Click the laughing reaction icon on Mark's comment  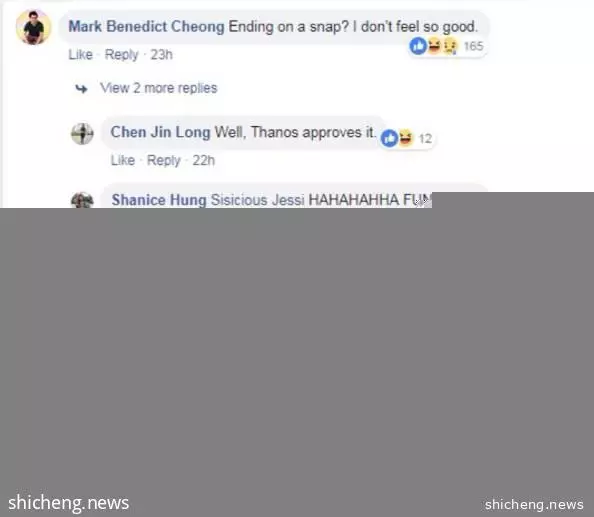434,46
